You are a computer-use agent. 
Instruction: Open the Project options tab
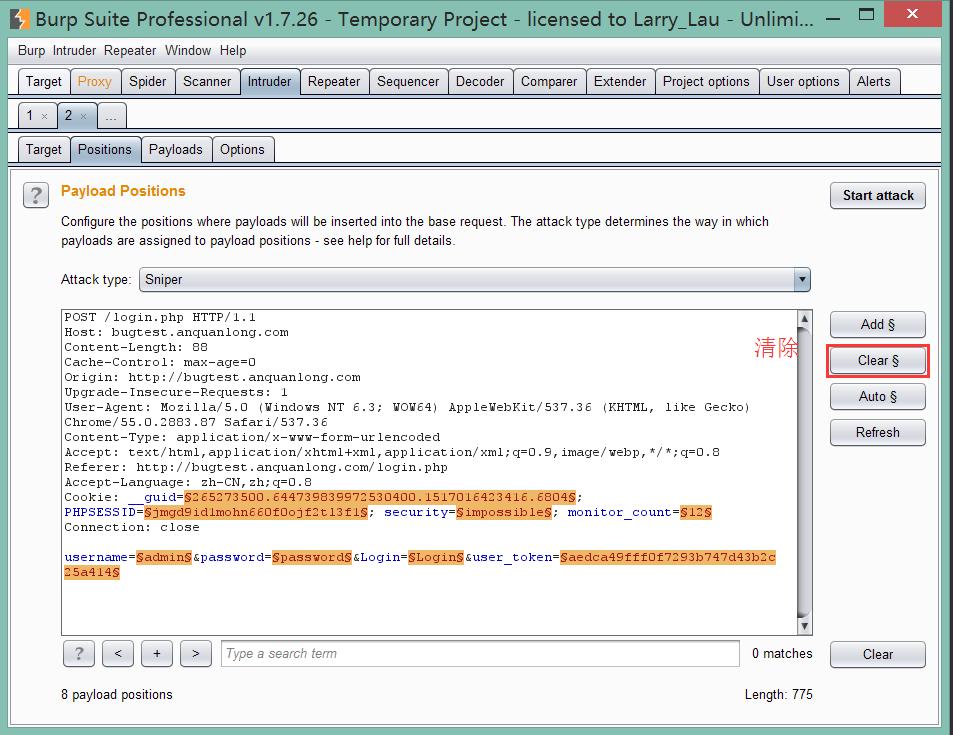point(706,81)
